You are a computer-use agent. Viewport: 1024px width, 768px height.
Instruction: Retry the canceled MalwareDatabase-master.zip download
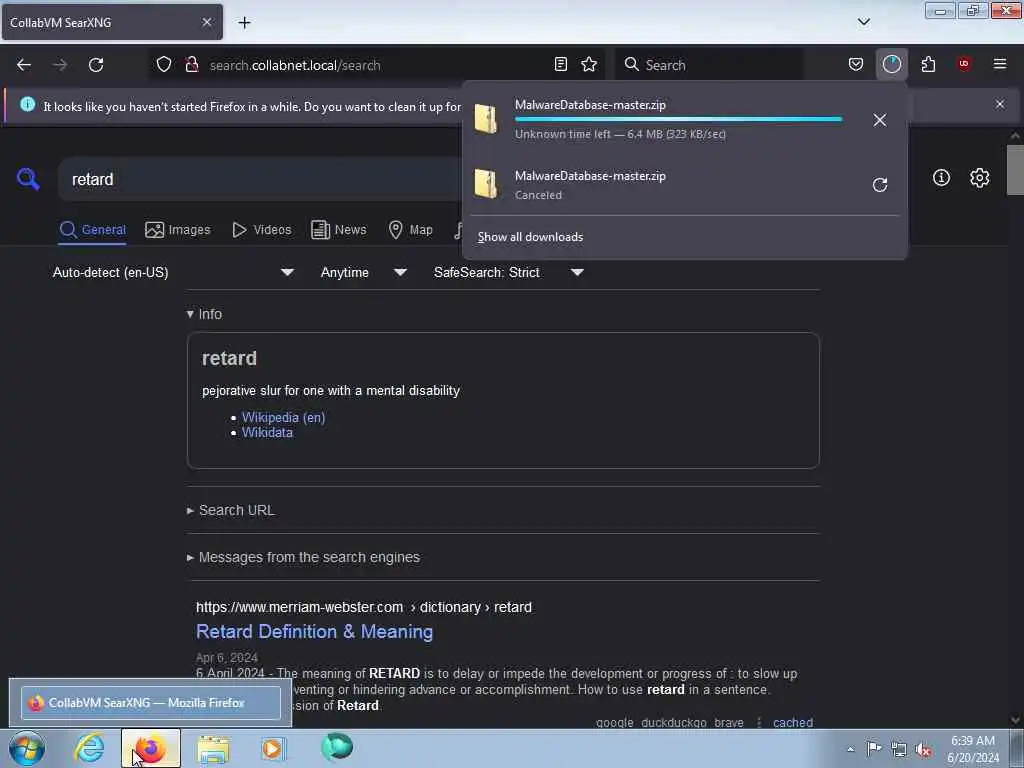[x=880, y=185]
